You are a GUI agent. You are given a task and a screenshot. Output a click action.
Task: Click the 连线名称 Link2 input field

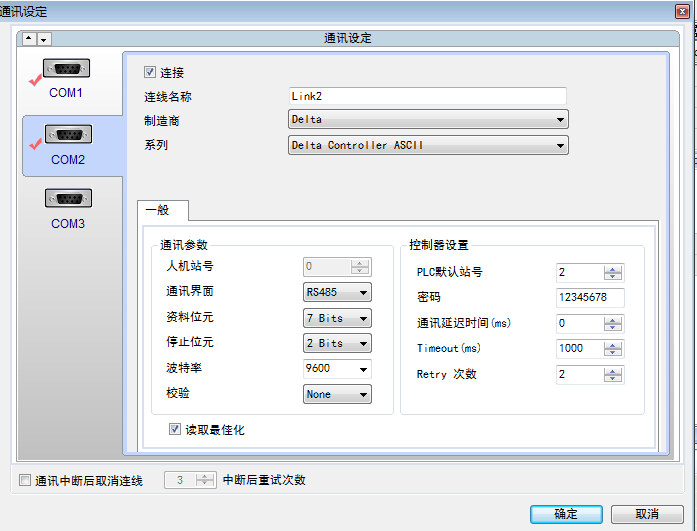tap(428, 96)
